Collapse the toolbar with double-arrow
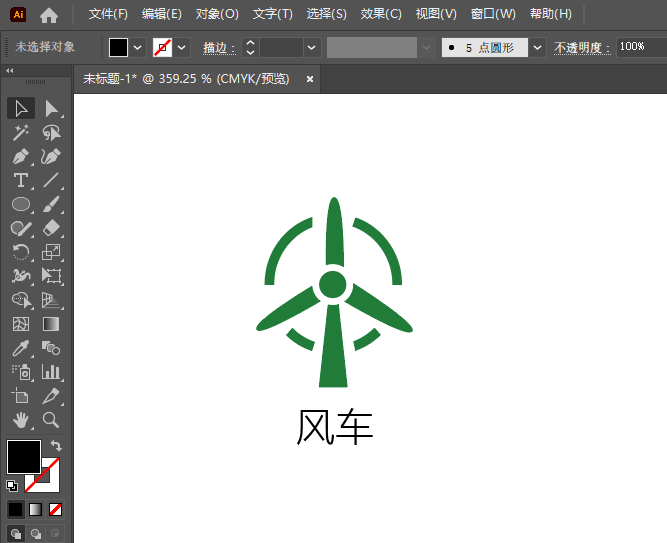 pos(10,71)
